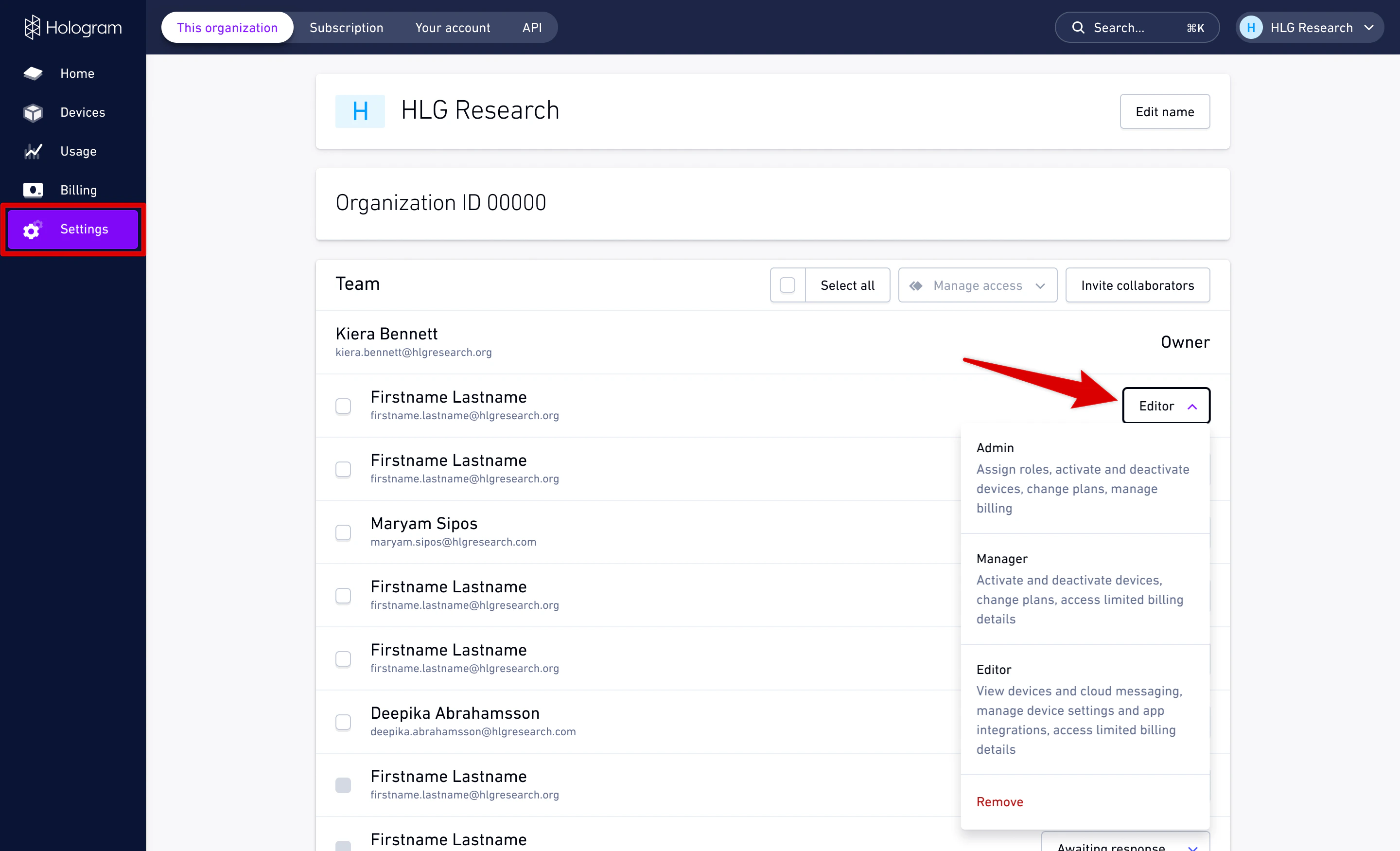The image size is (1400, 851).
Task: Open the Usage chart icon
Action: [x=33, y=151]
